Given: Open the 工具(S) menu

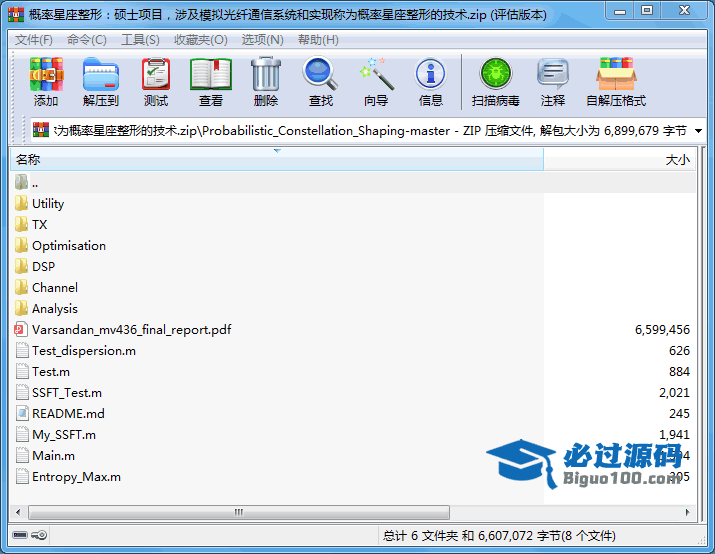Looking at the screenshot, I should pos(140,40).
